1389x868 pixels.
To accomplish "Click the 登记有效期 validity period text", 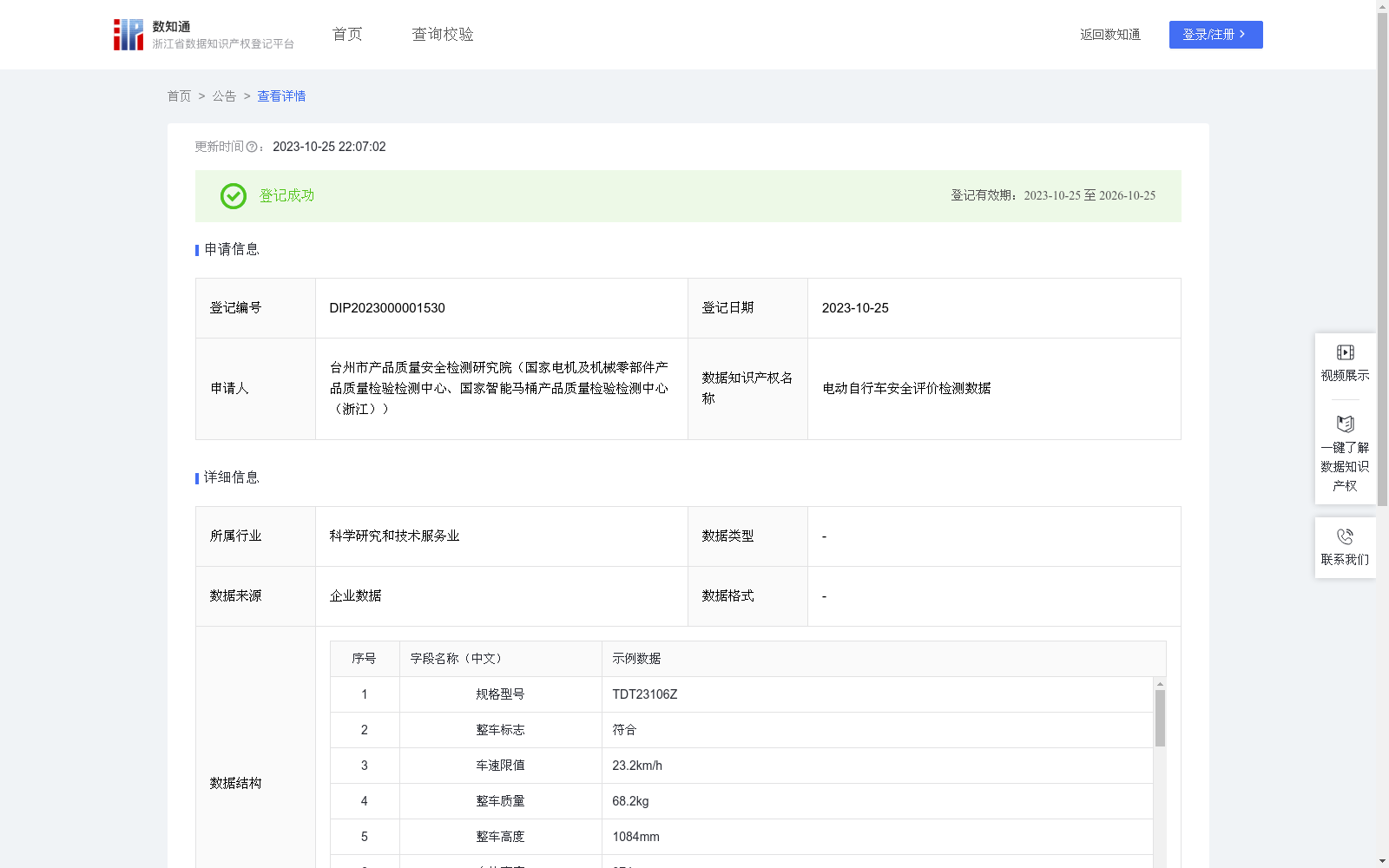I will (x=1053, y=196).
